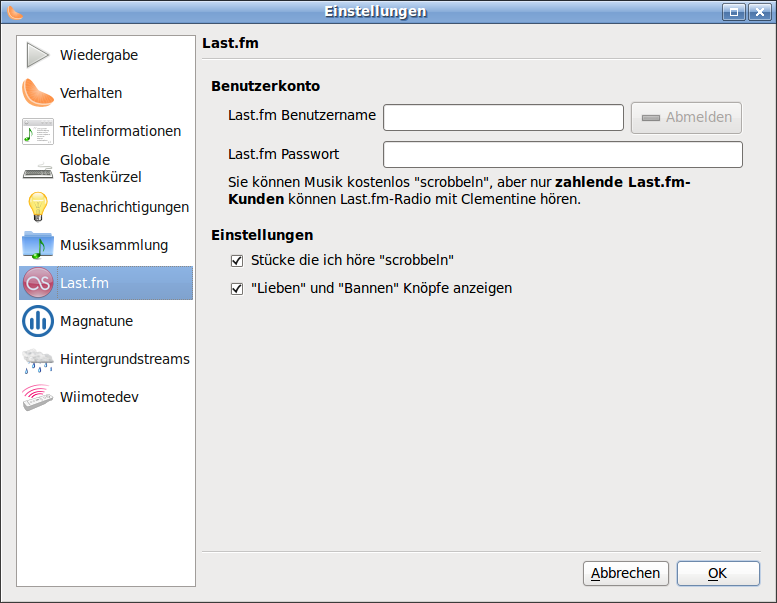The height and width of the screenshot is (603, 777).
Task: Click the Hintergrundstreams rain cloud icon
Action: click(x=38, y=360)
